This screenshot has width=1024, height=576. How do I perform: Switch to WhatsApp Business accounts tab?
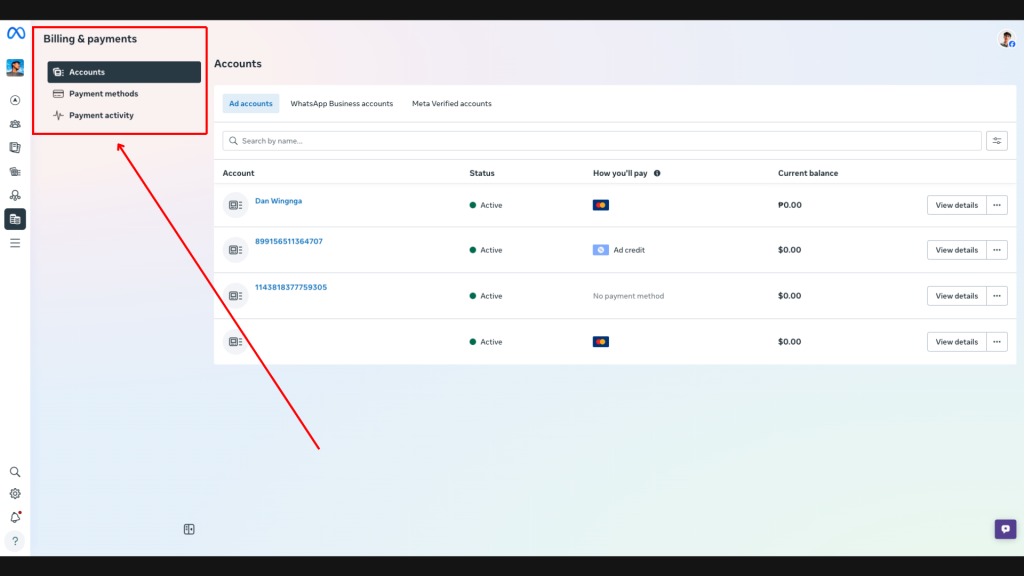(342, 103)
